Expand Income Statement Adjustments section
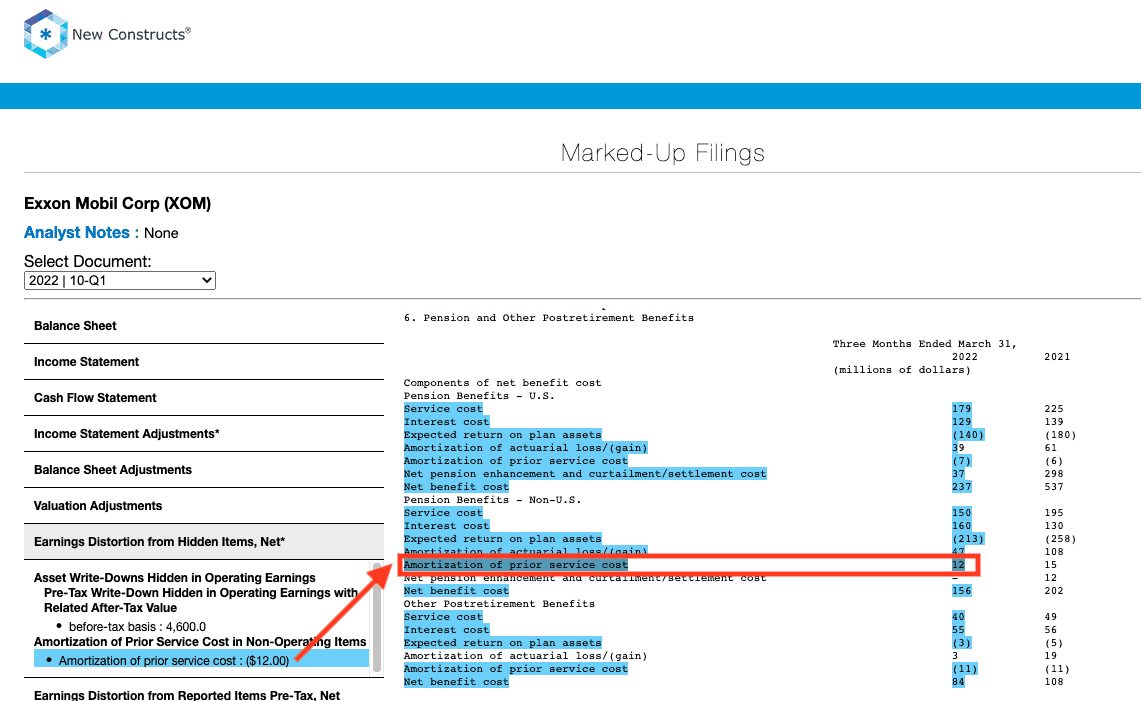This screenshot has height=701, width=1141. tap(204, 434)
